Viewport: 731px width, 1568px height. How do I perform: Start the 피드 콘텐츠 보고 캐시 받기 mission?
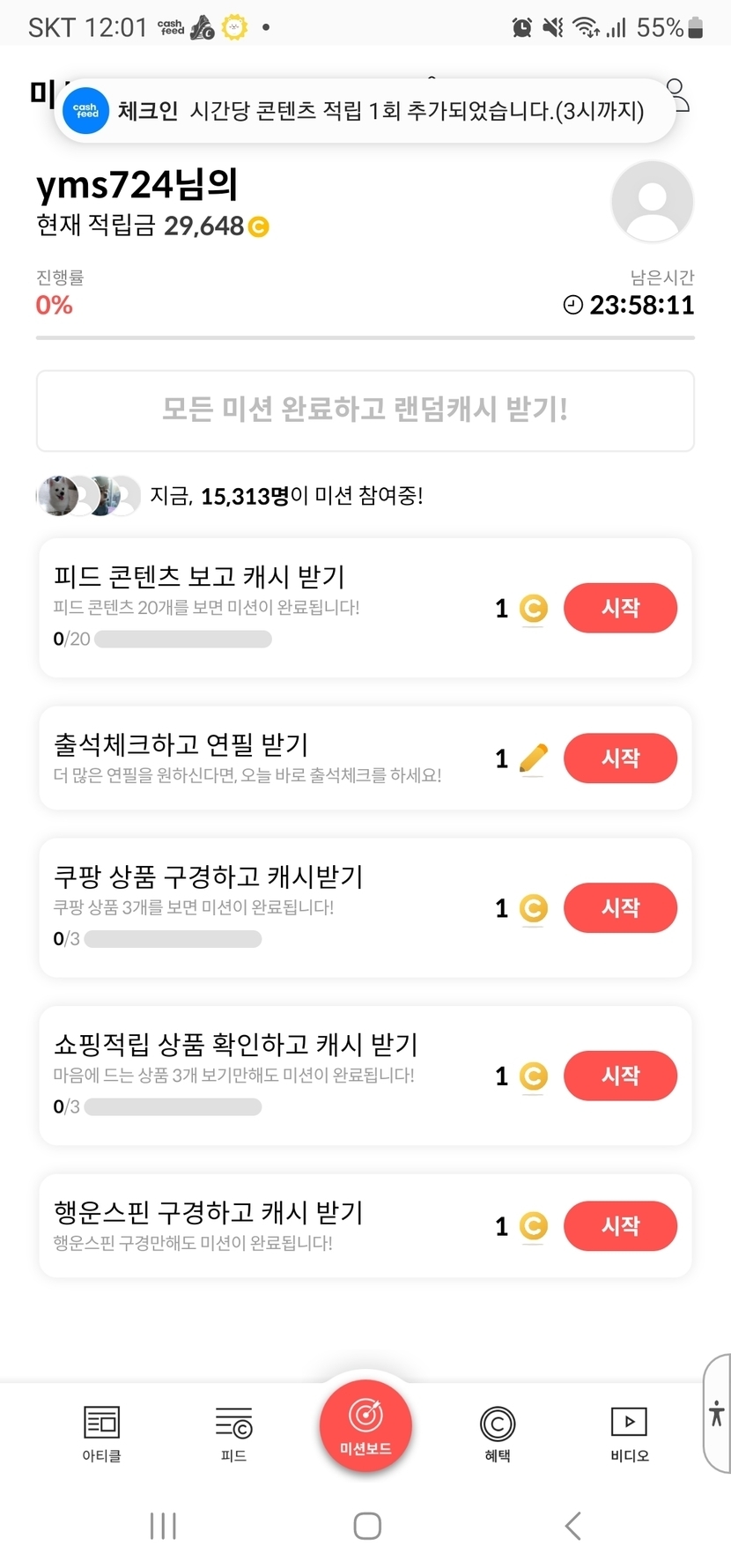pos(620,608)
